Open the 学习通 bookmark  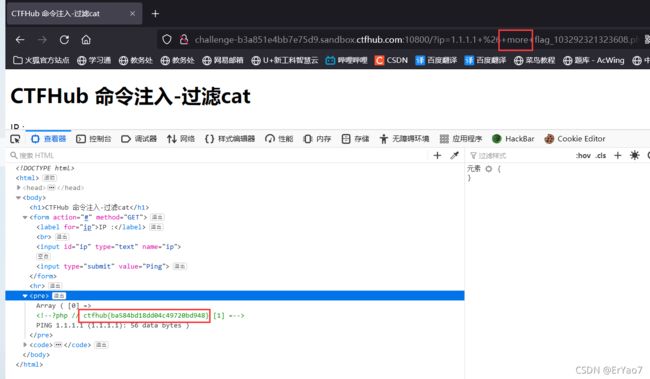click(x=94, y=61)
